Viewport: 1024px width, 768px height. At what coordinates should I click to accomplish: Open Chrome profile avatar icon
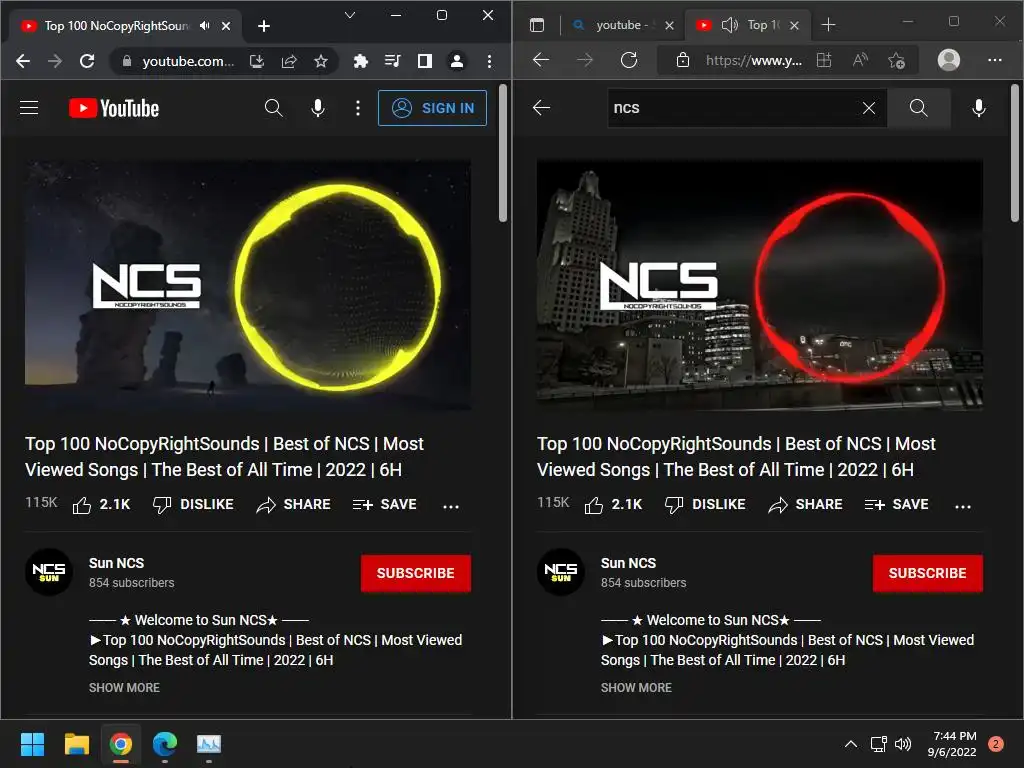[x=457, y=61]
